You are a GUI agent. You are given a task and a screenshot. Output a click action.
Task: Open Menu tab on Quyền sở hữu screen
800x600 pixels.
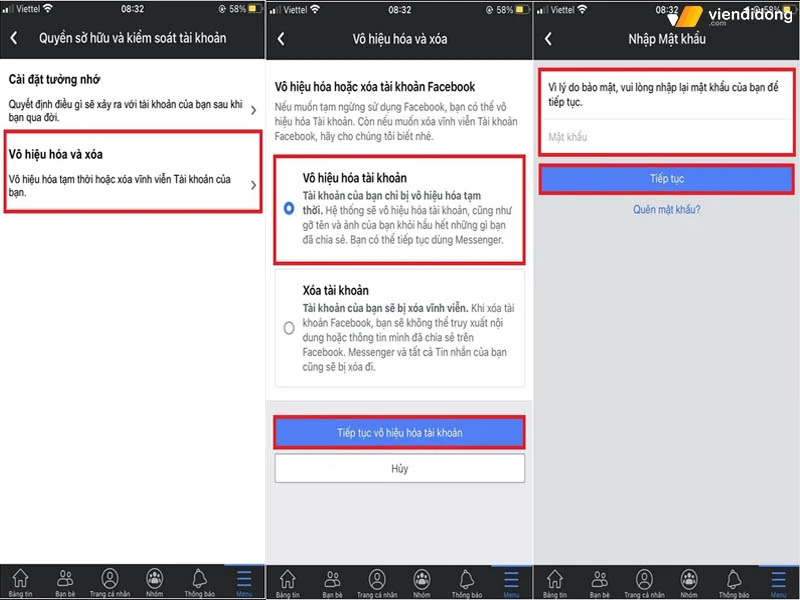point(244,581)
